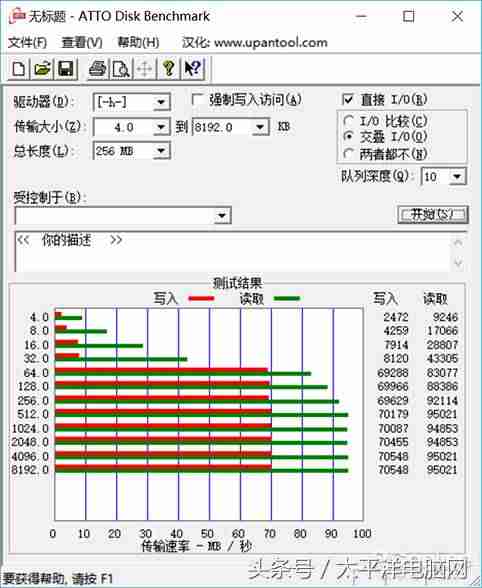Click the 开始(S) start button

coord(432,214)
